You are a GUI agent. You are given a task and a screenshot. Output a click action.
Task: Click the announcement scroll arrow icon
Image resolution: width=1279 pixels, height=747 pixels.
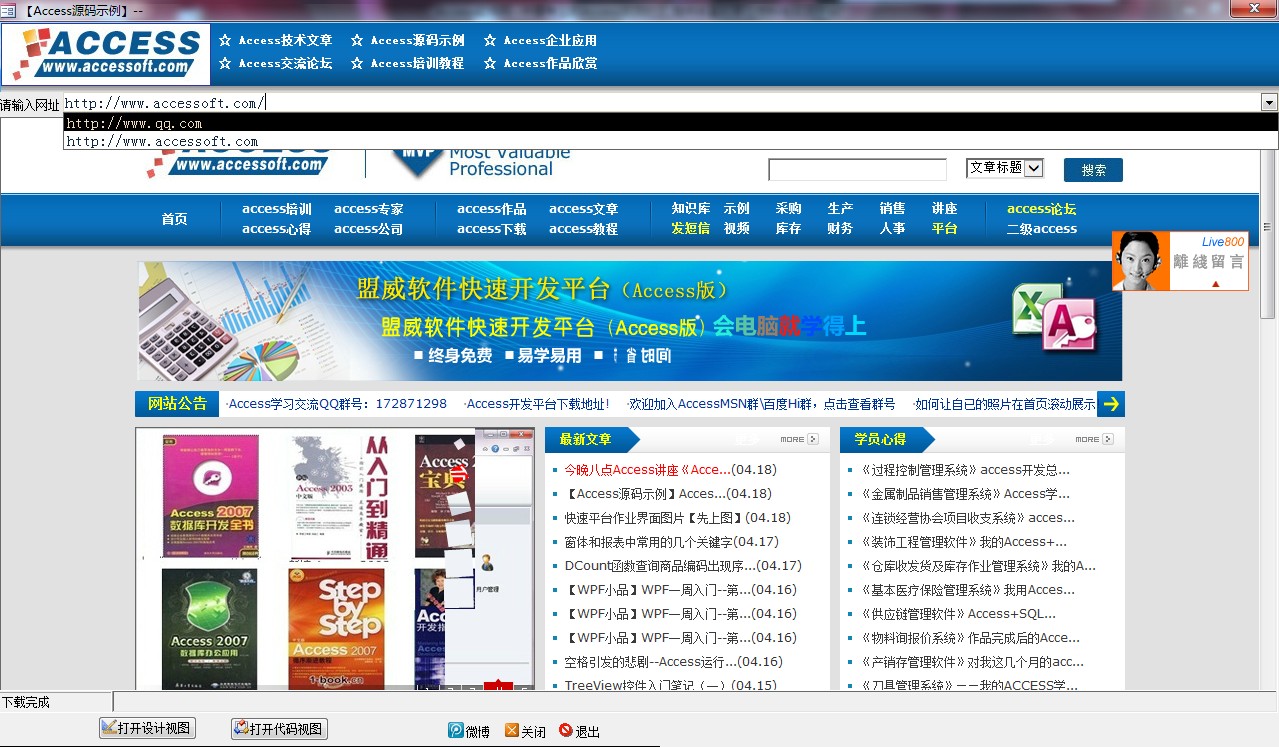[1111, 404]
